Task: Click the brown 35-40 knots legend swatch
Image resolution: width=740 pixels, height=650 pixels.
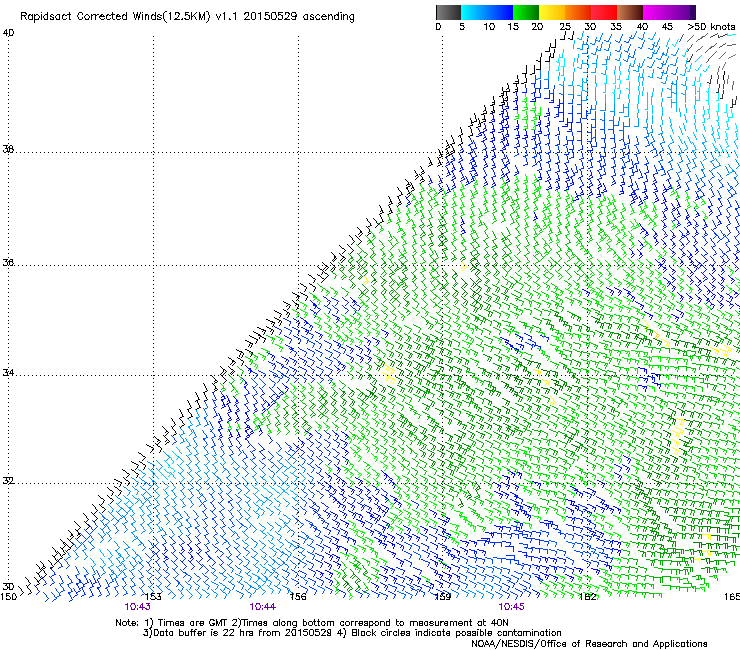Action: pyautogui.click(x=630, y=12)
